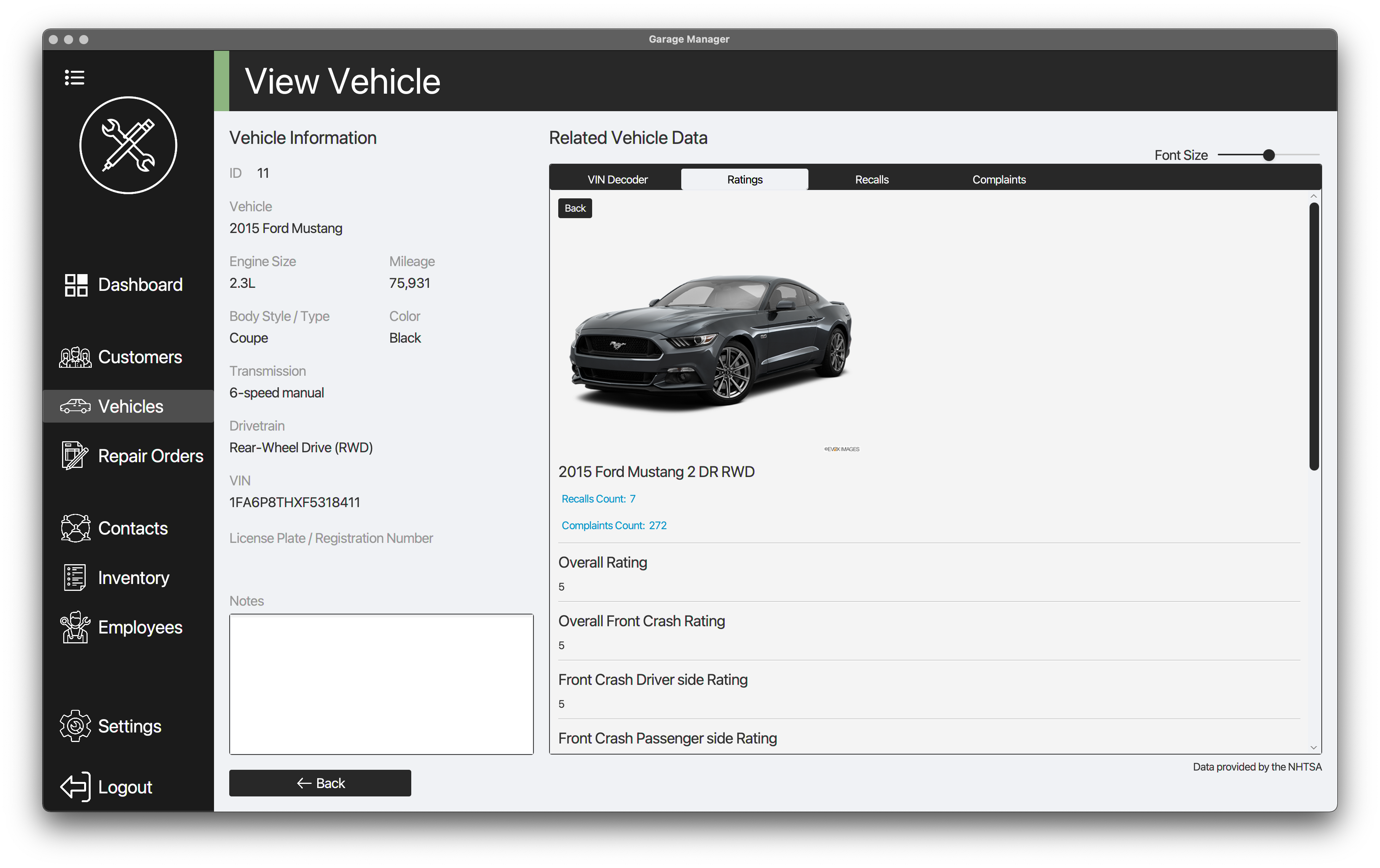This screenshot has width=1380, height=868.
Task: Open Inventory checklist icon
Action: pos(75,578)
